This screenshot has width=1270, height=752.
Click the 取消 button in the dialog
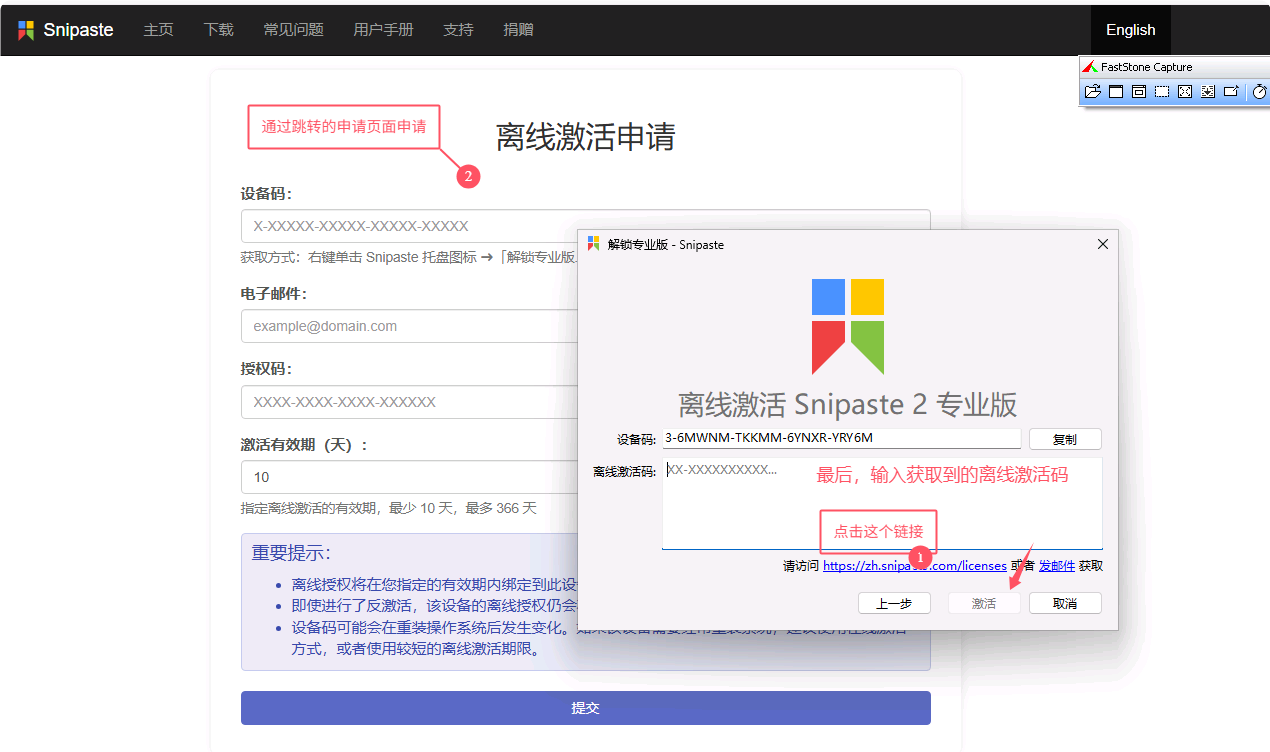coord(1065,604)
